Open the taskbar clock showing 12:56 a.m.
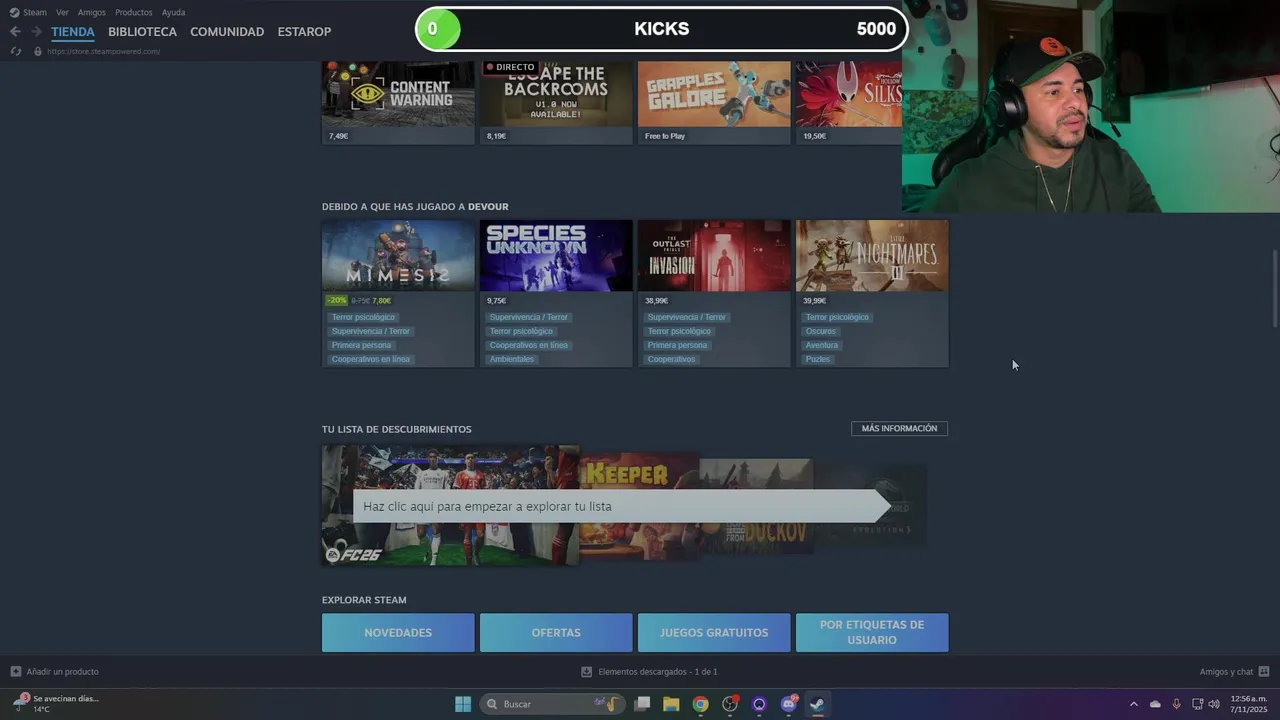This screenshot has width=1280, height=720. pos(1249,704)
